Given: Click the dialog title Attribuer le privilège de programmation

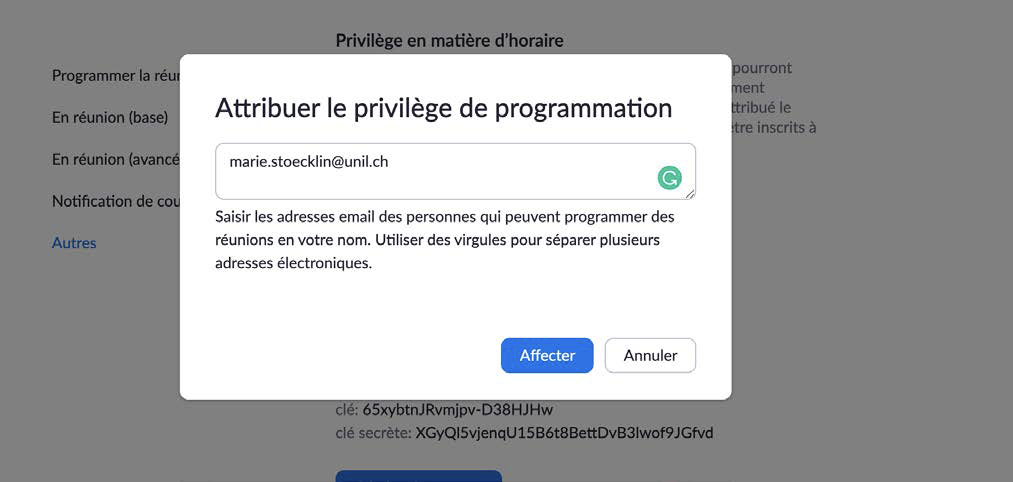Looking at the screenshot, I should click(443, 108).
